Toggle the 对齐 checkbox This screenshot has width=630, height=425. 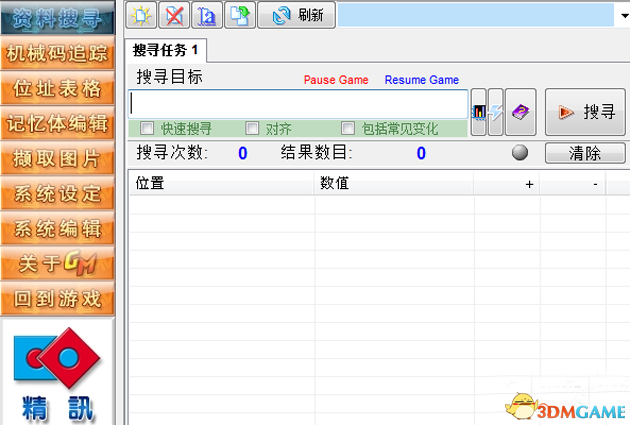point(252,128)
